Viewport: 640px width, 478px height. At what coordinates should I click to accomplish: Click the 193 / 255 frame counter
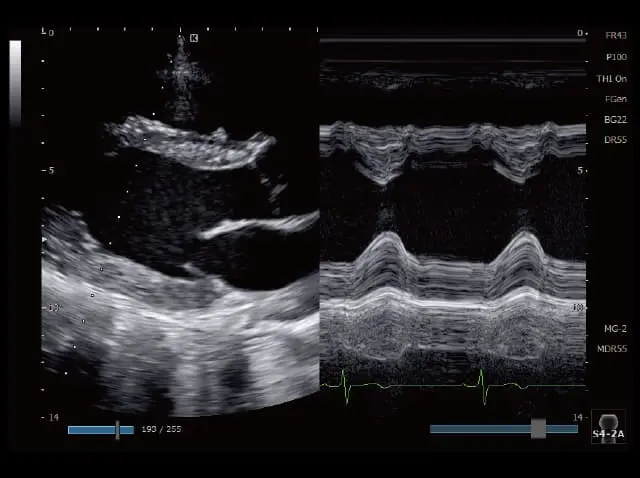tap(161, 429)
